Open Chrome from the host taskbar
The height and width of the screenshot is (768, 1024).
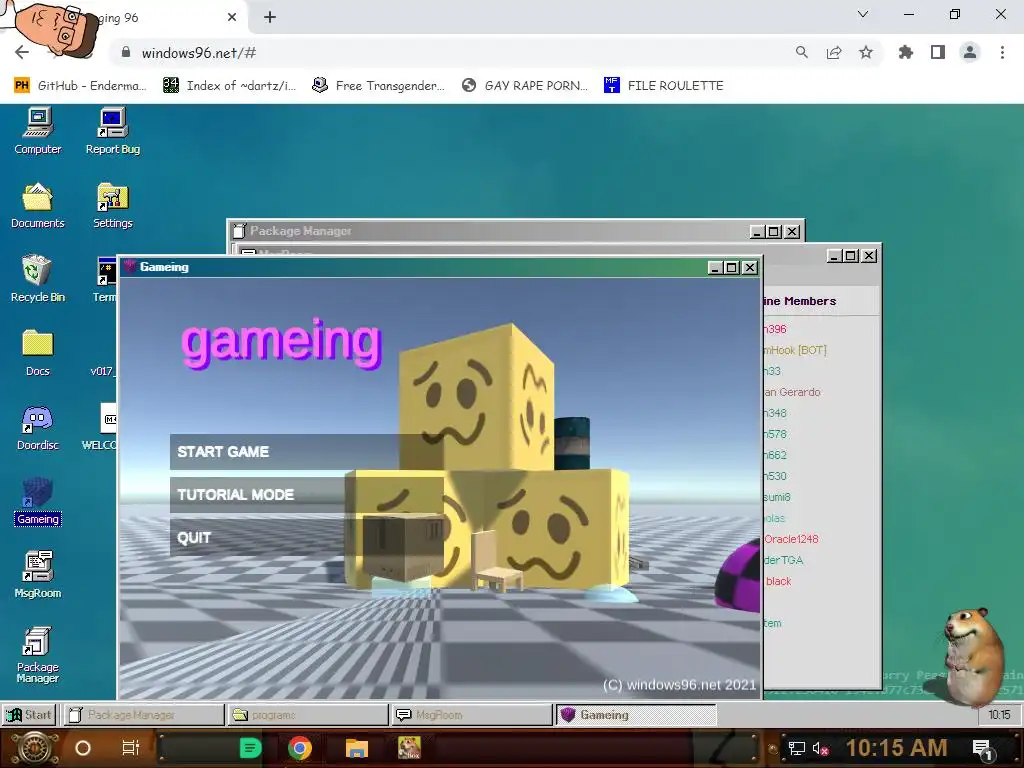[x=300, y=748]
